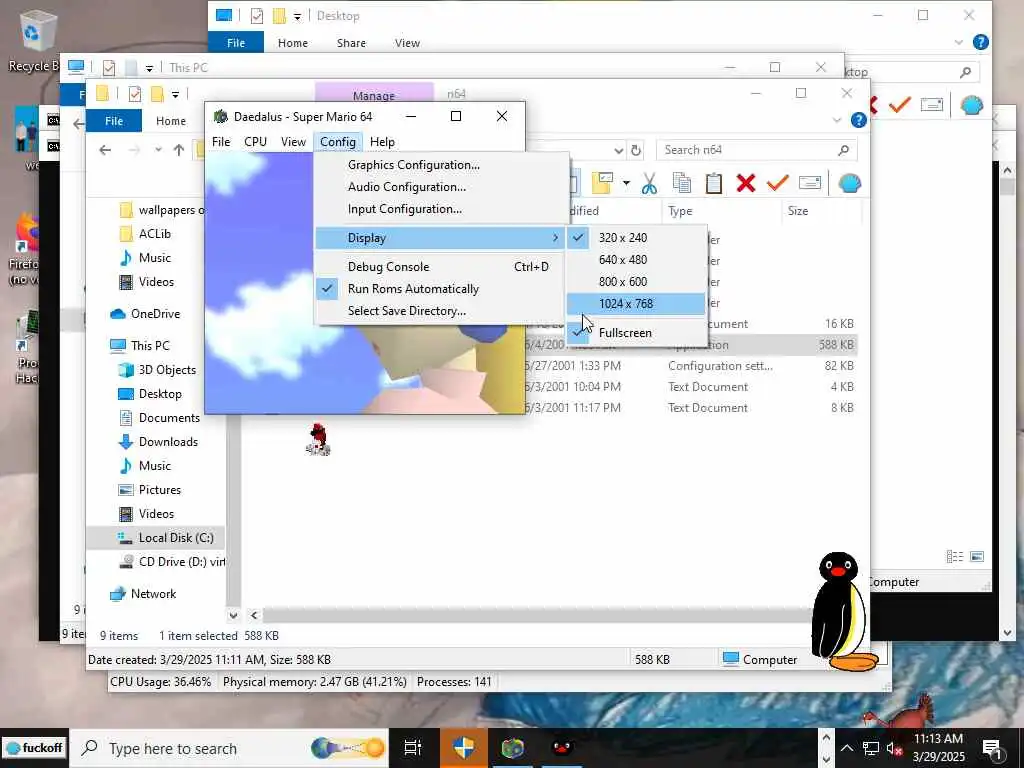This screenshot has width=1024, height=768.
Task: Open Share tab in Desktop window
Action: (351, 43)
